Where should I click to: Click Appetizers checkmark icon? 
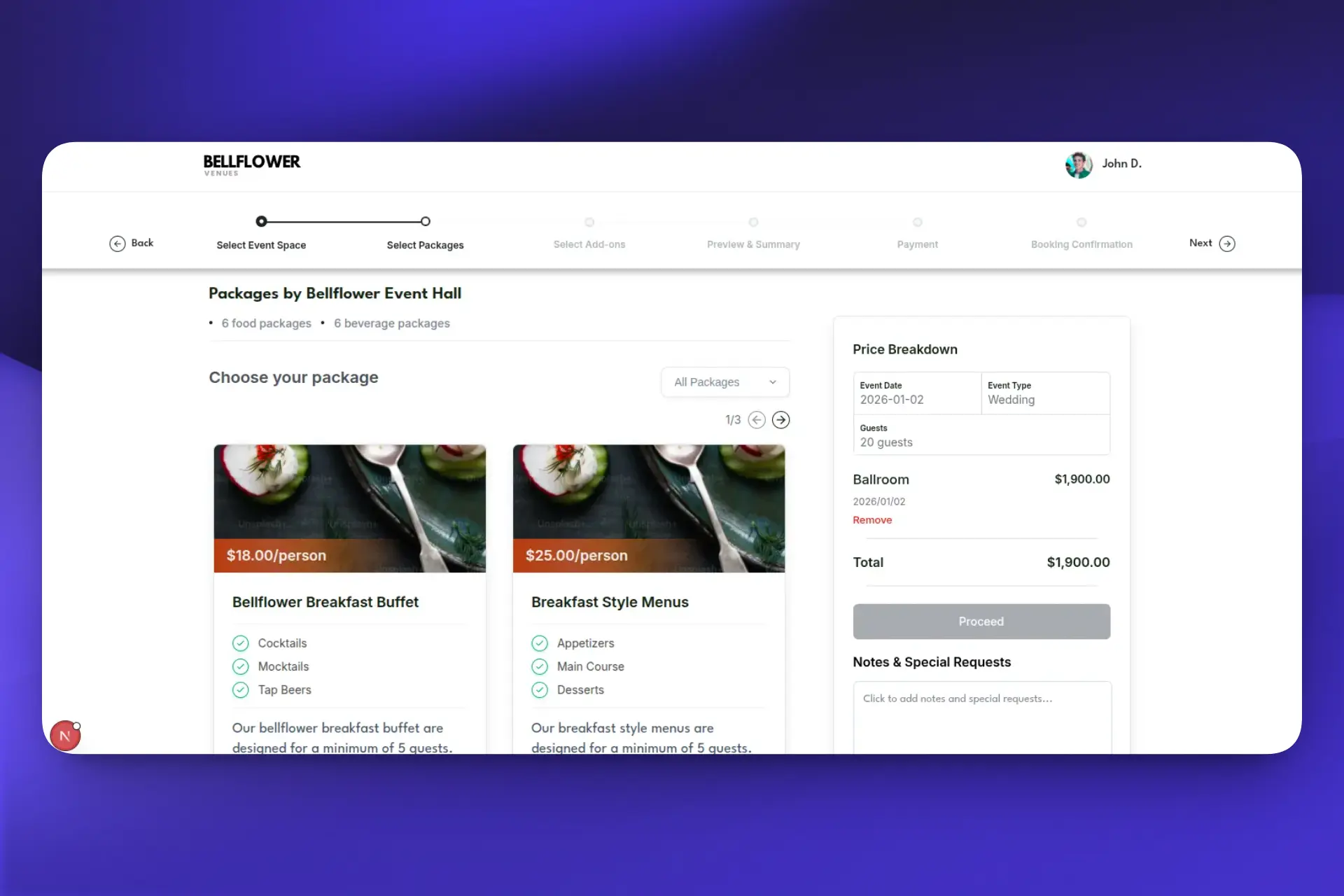[539, 643]
